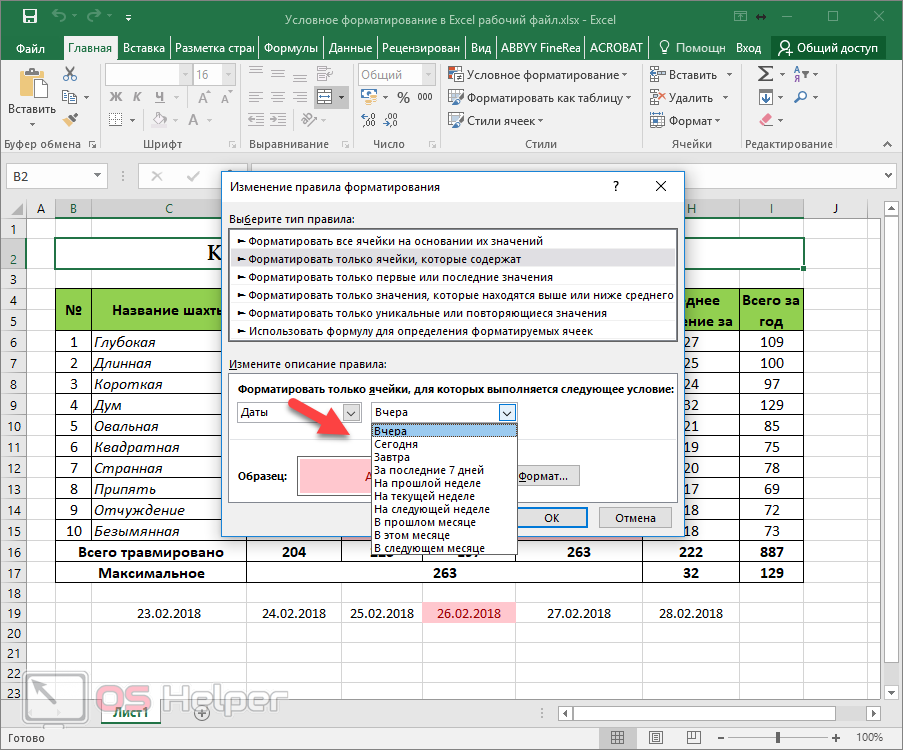The width and height of the screenshot is (903, 750).
Task: Switch to the Данные ribbon tab
Action: coord(350,48)
